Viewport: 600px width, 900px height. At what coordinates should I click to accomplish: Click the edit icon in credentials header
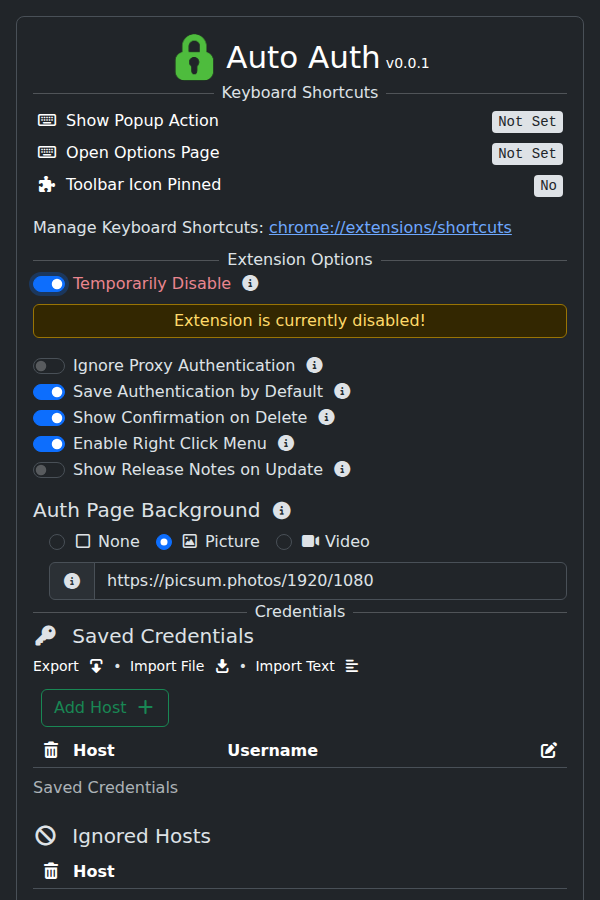548,750
